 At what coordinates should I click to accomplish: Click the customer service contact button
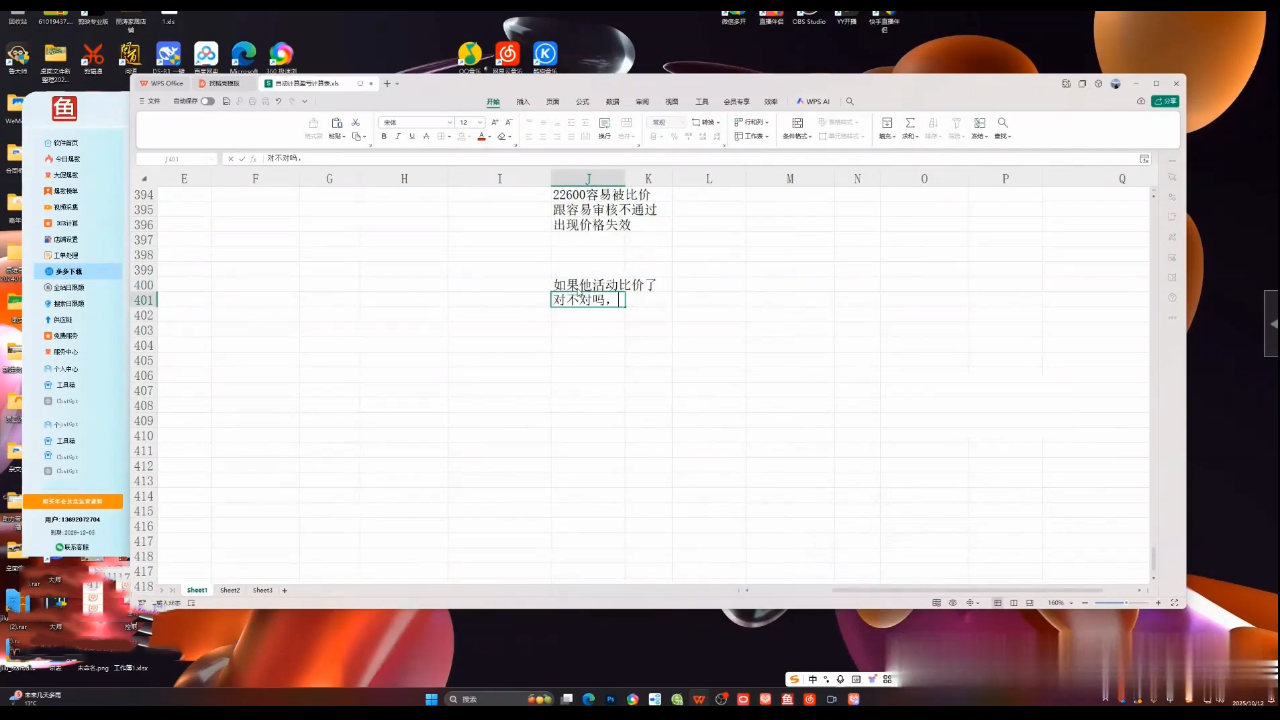point(72,547)
